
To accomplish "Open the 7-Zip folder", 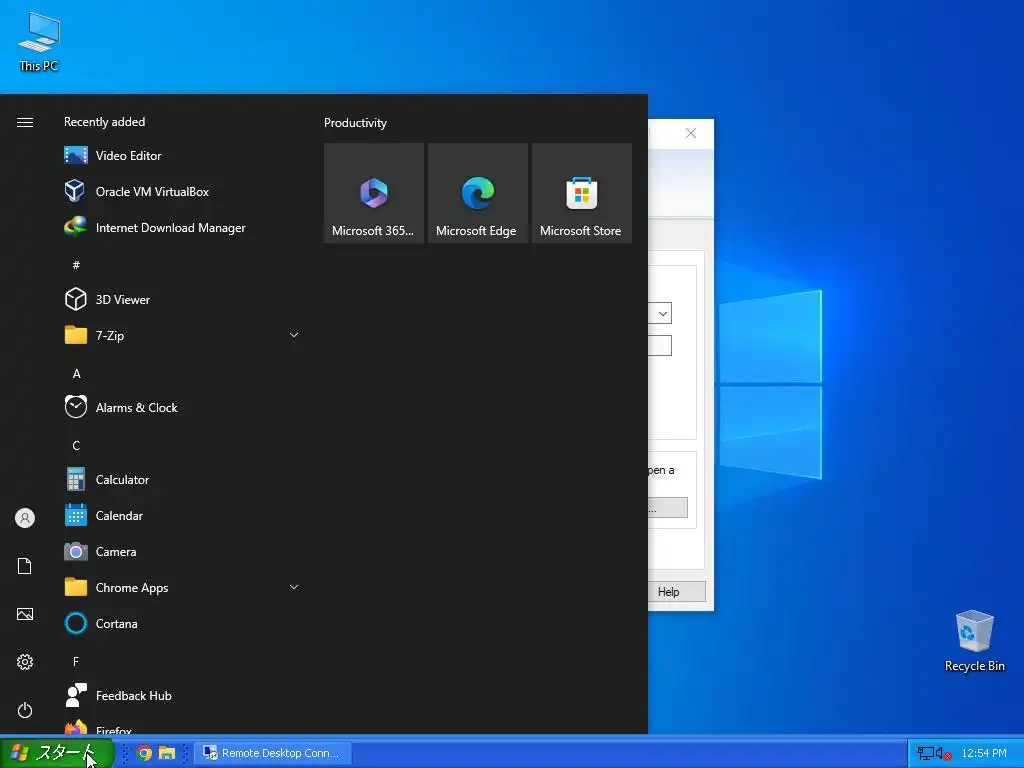I will point(182,336).
